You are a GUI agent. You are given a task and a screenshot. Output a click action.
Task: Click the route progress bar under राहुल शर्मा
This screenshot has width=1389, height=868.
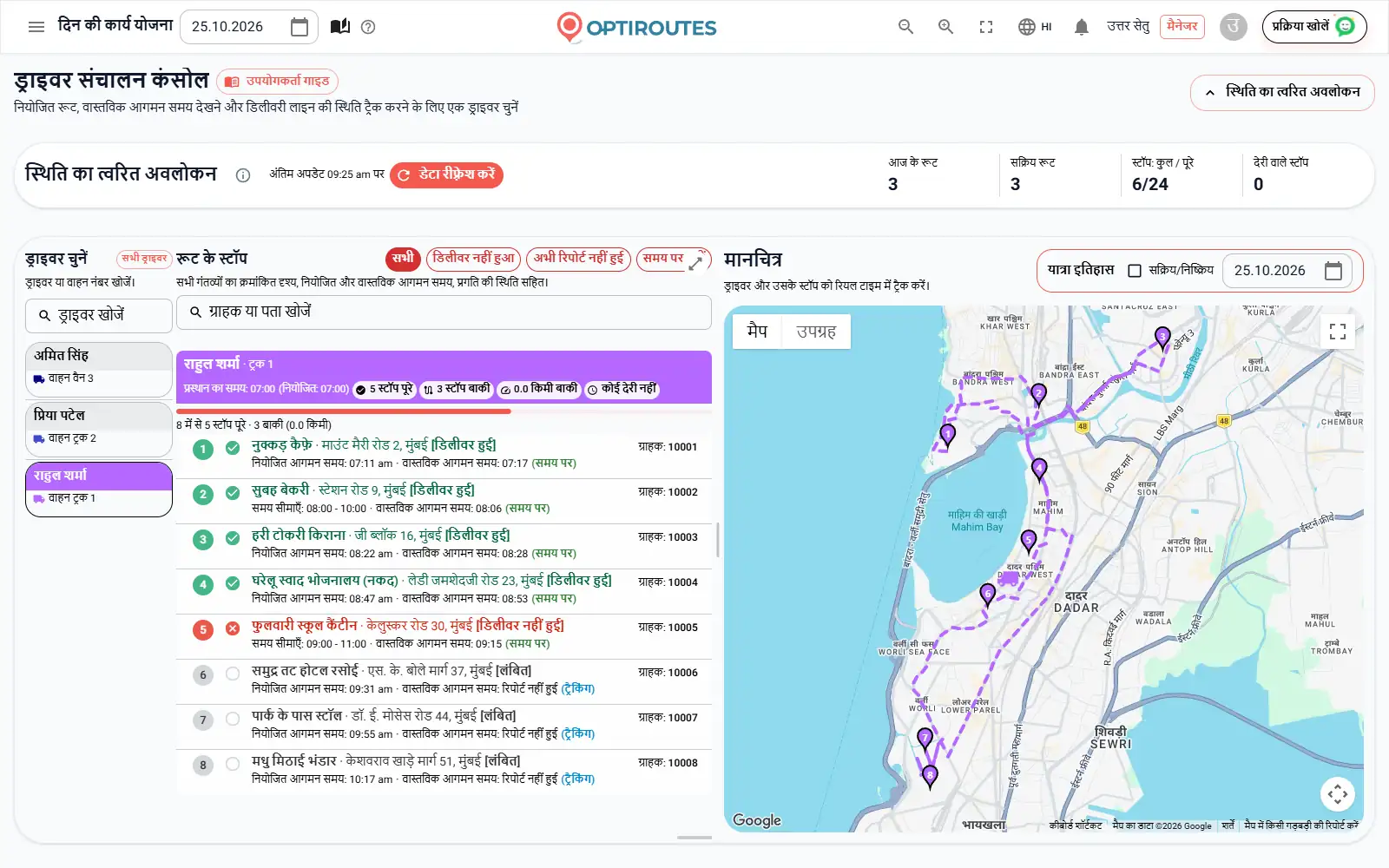coord(444,411)
